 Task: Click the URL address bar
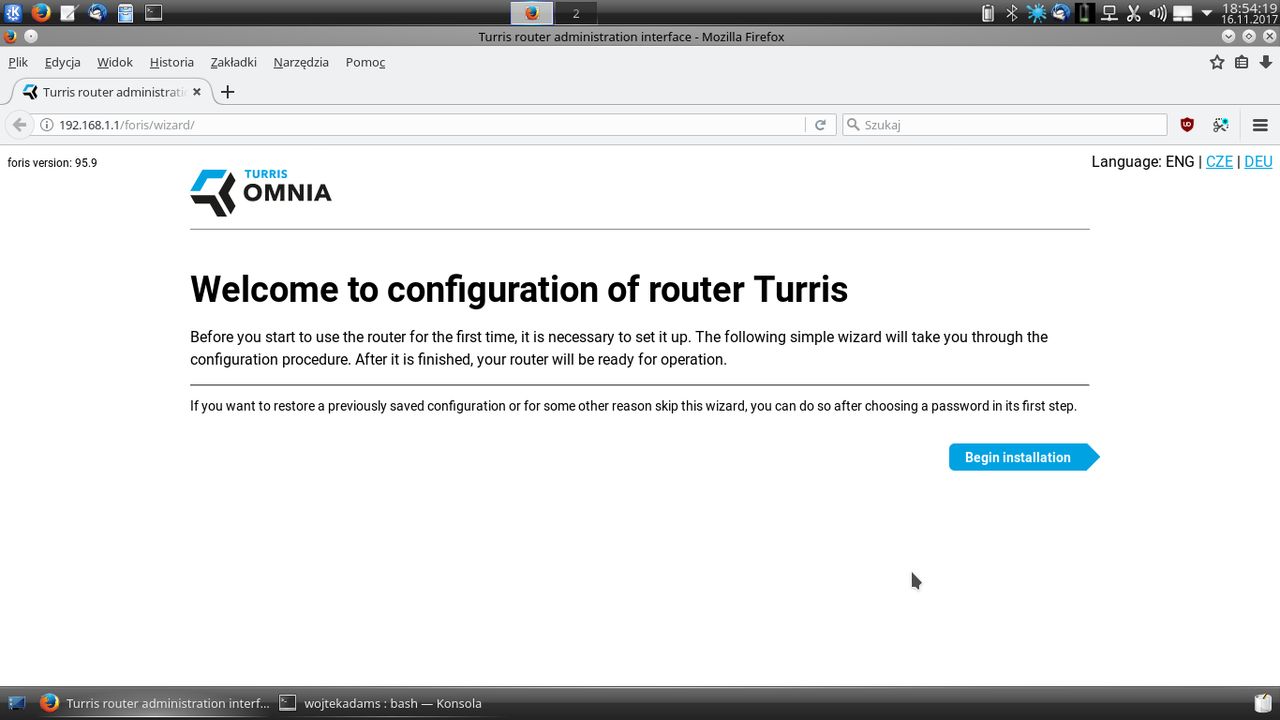tap(430, 125)
